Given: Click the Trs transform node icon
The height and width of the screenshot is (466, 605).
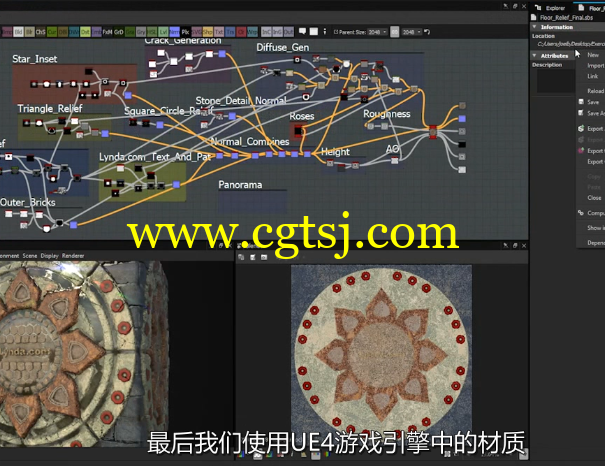Looking at the screenshot, I should pos(230,32).
